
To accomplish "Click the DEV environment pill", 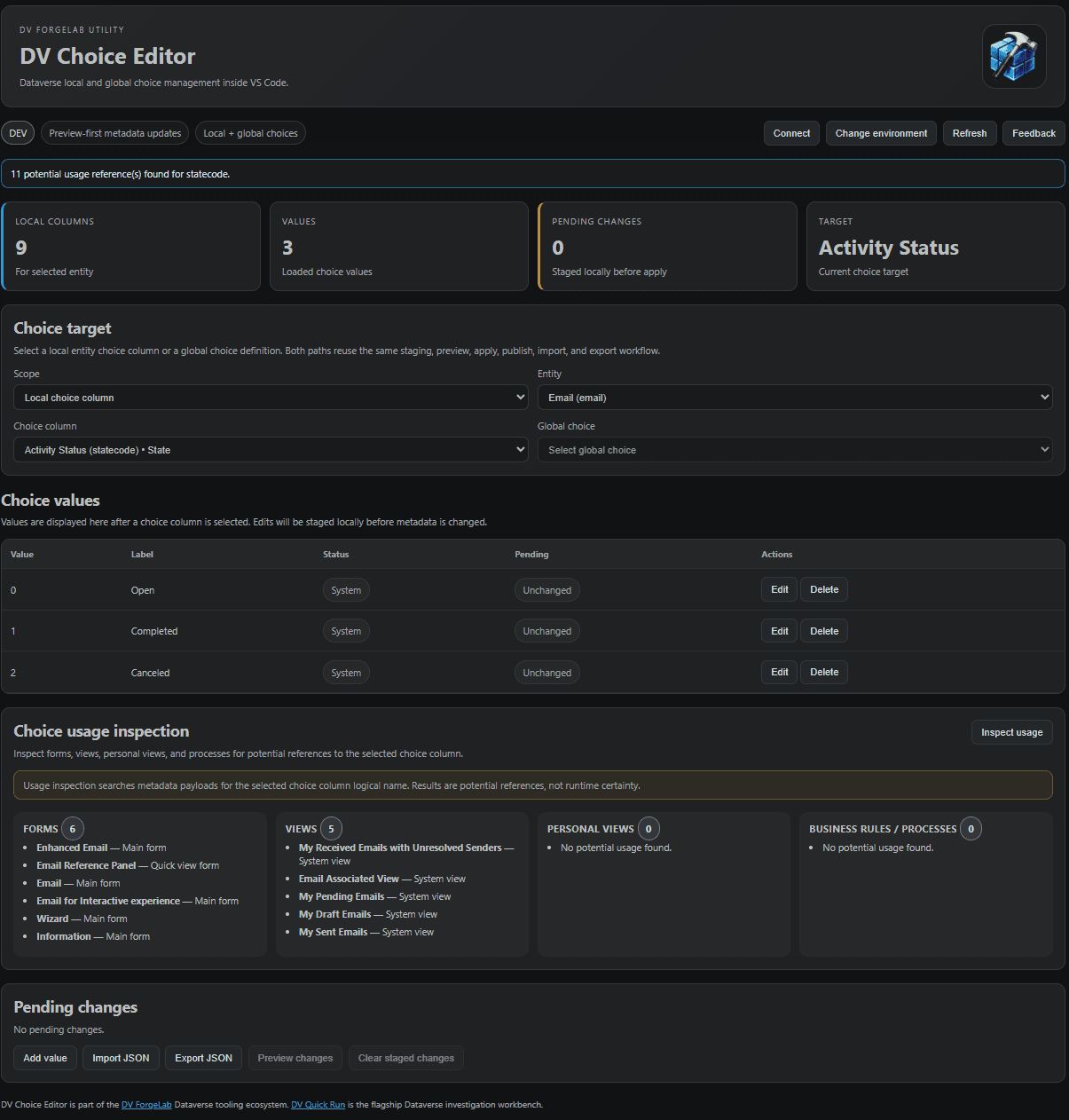I will (18, 133).
